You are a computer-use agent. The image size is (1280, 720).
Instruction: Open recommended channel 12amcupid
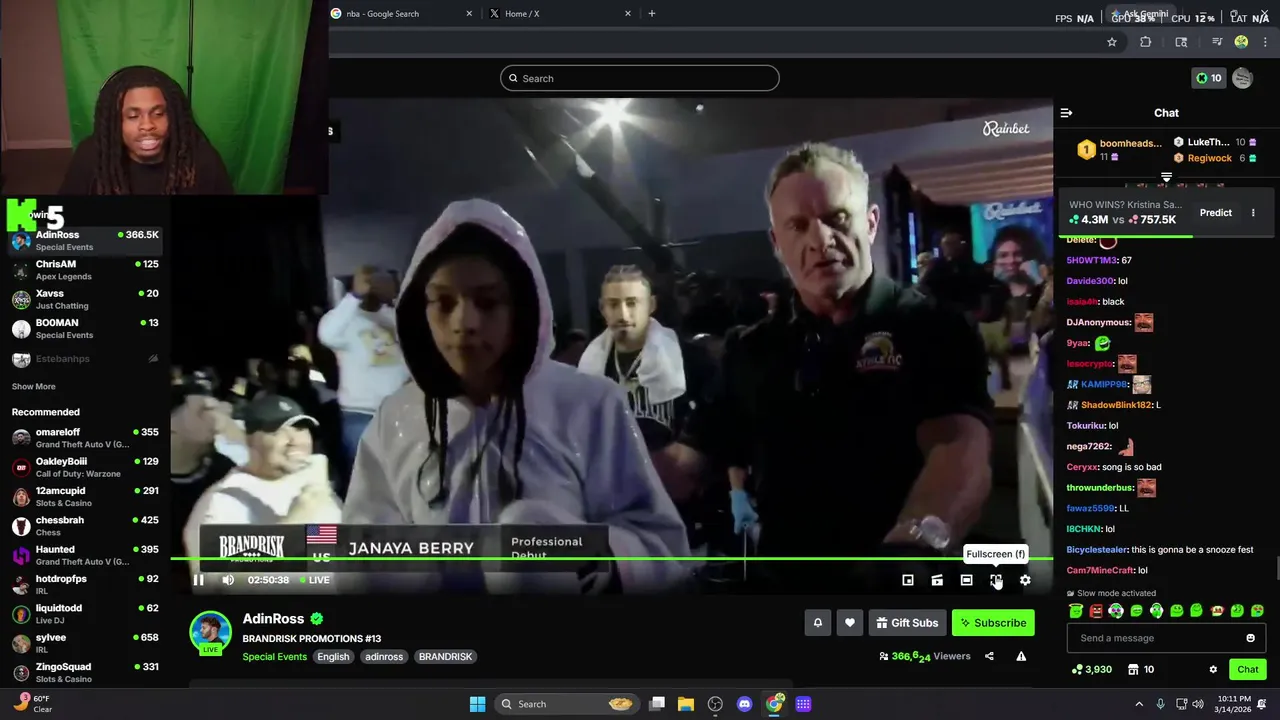pos(85,497)
